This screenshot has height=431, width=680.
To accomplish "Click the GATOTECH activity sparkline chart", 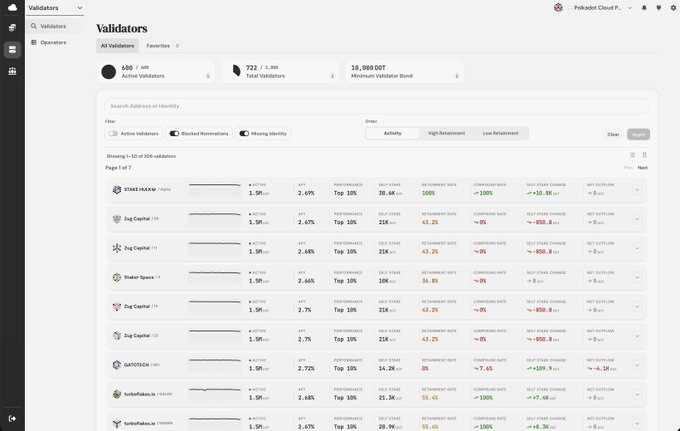I will [215, 365].
